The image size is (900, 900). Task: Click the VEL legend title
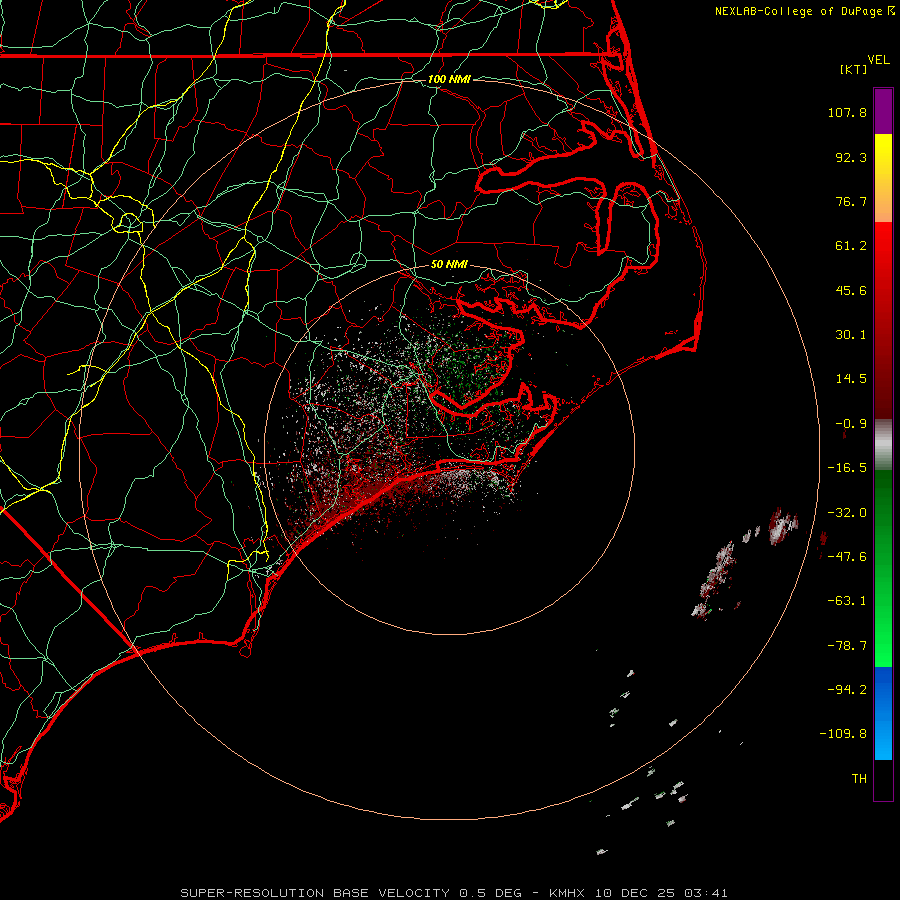pos(878,60)
